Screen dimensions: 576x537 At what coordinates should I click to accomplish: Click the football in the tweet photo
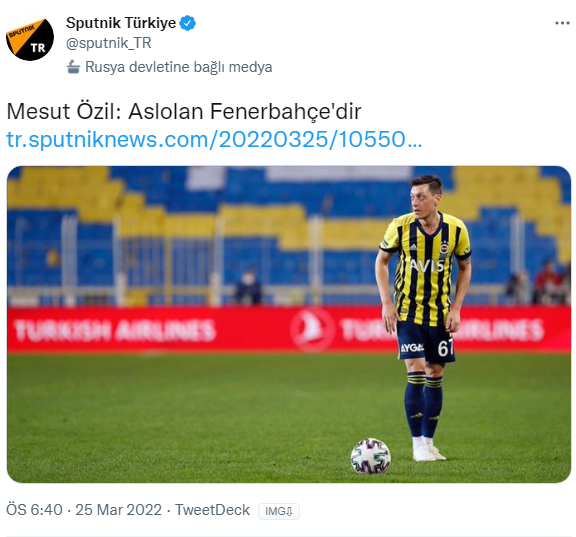coord(371,456)
